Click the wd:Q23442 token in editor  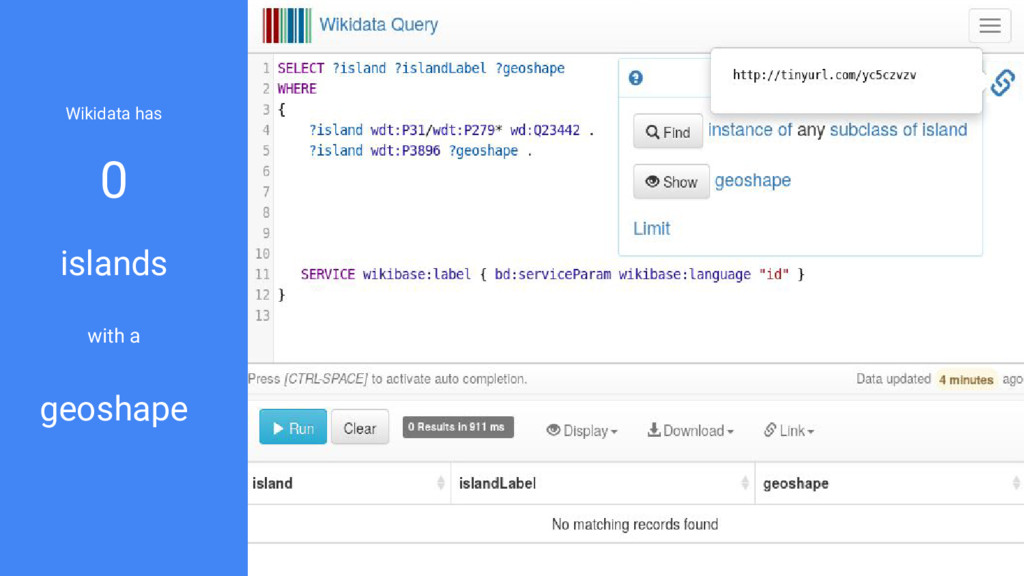pyautogui.click(x=545, y=130)
